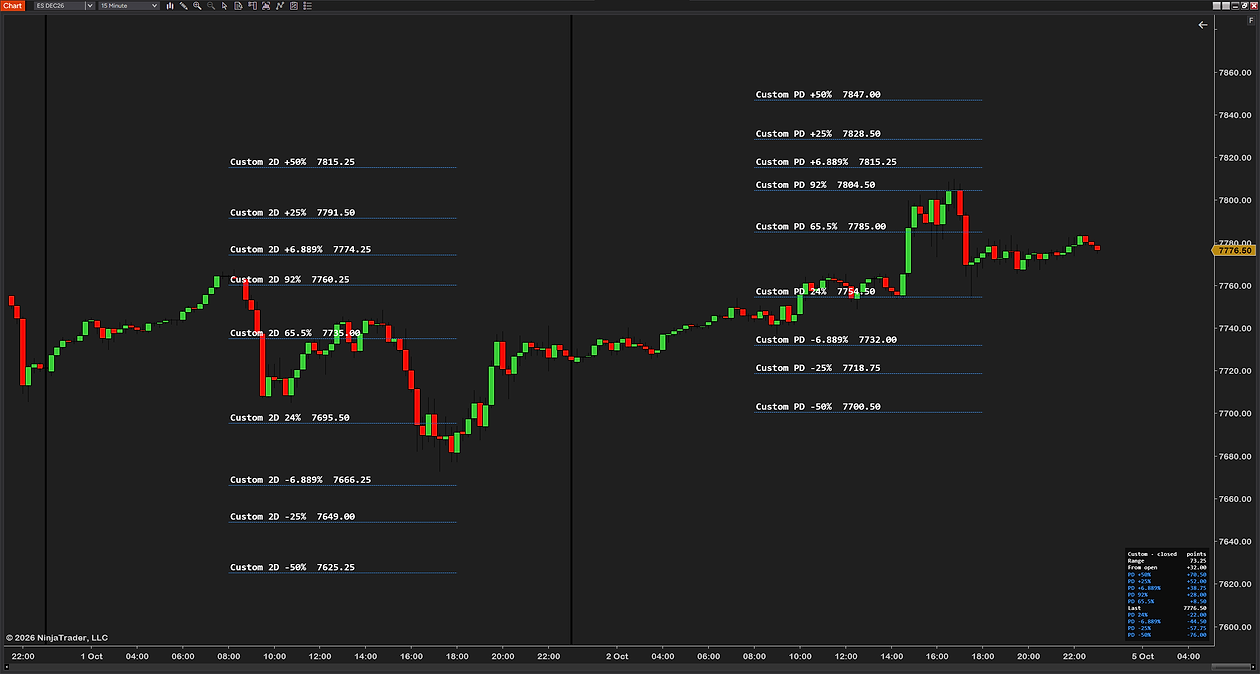Click the F button above the price axis
Screen dimensions: 1260x674
point(1251,20)
